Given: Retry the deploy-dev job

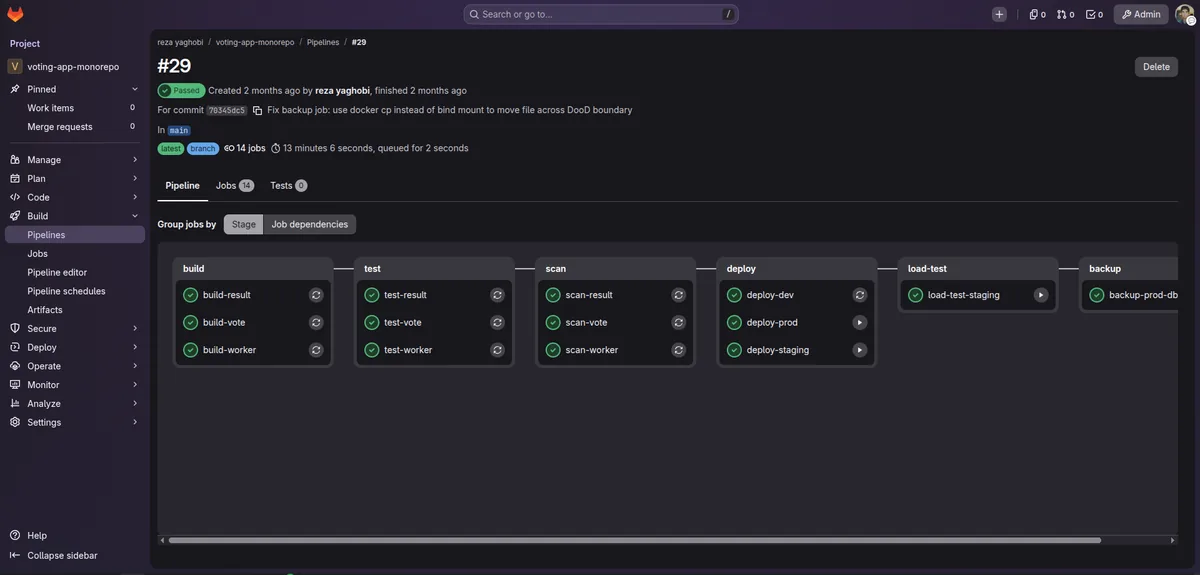Looking at the screenshot, I should 859,295.
